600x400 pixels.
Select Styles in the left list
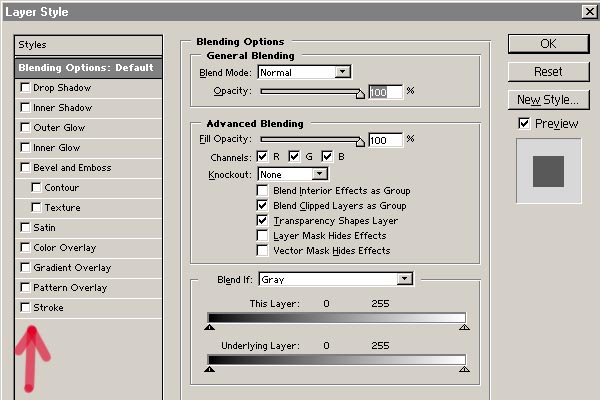point(88,45)
